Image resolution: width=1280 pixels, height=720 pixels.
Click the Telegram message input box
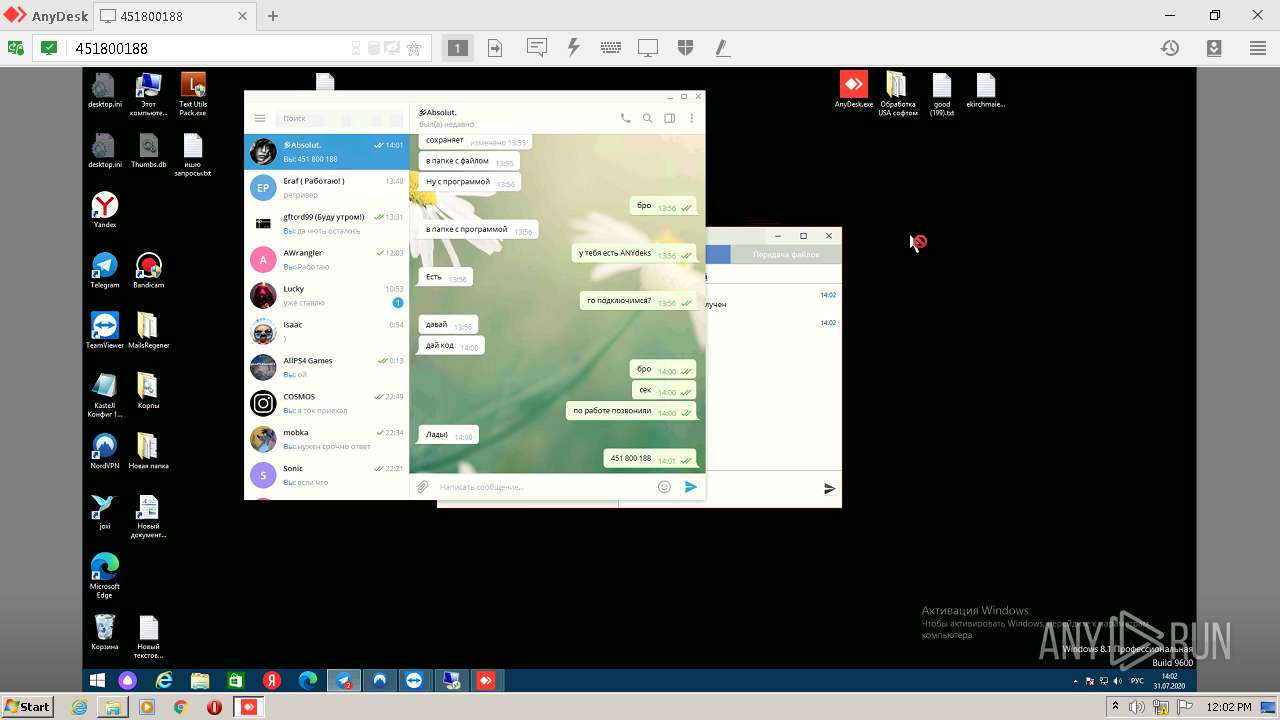pyautogui.click(x=545, y=487)
